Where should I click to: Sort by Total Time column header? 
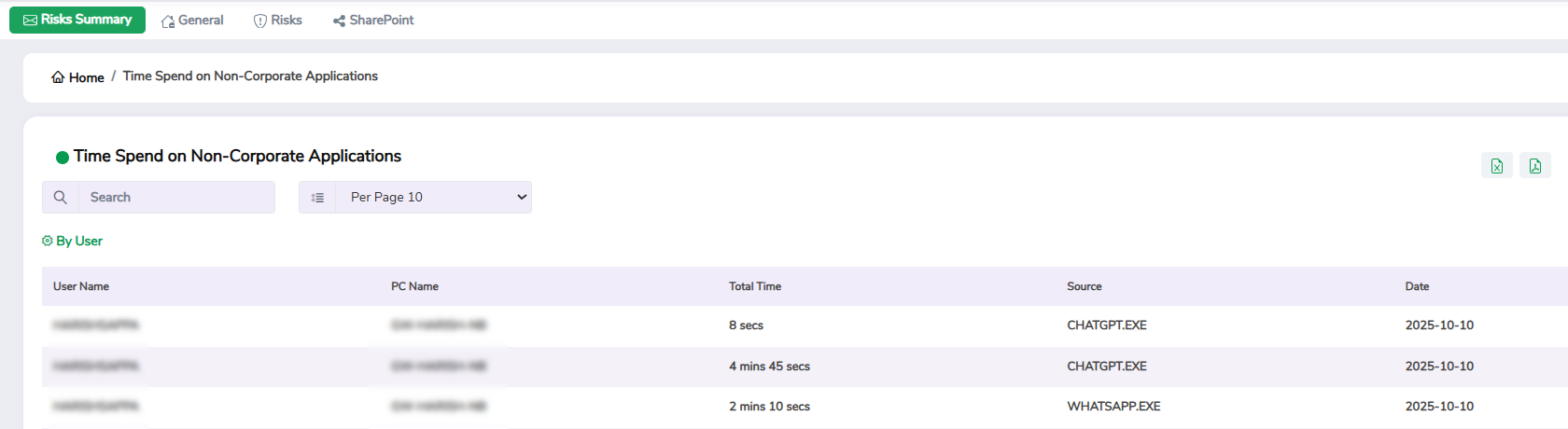[x=755, y=286]
